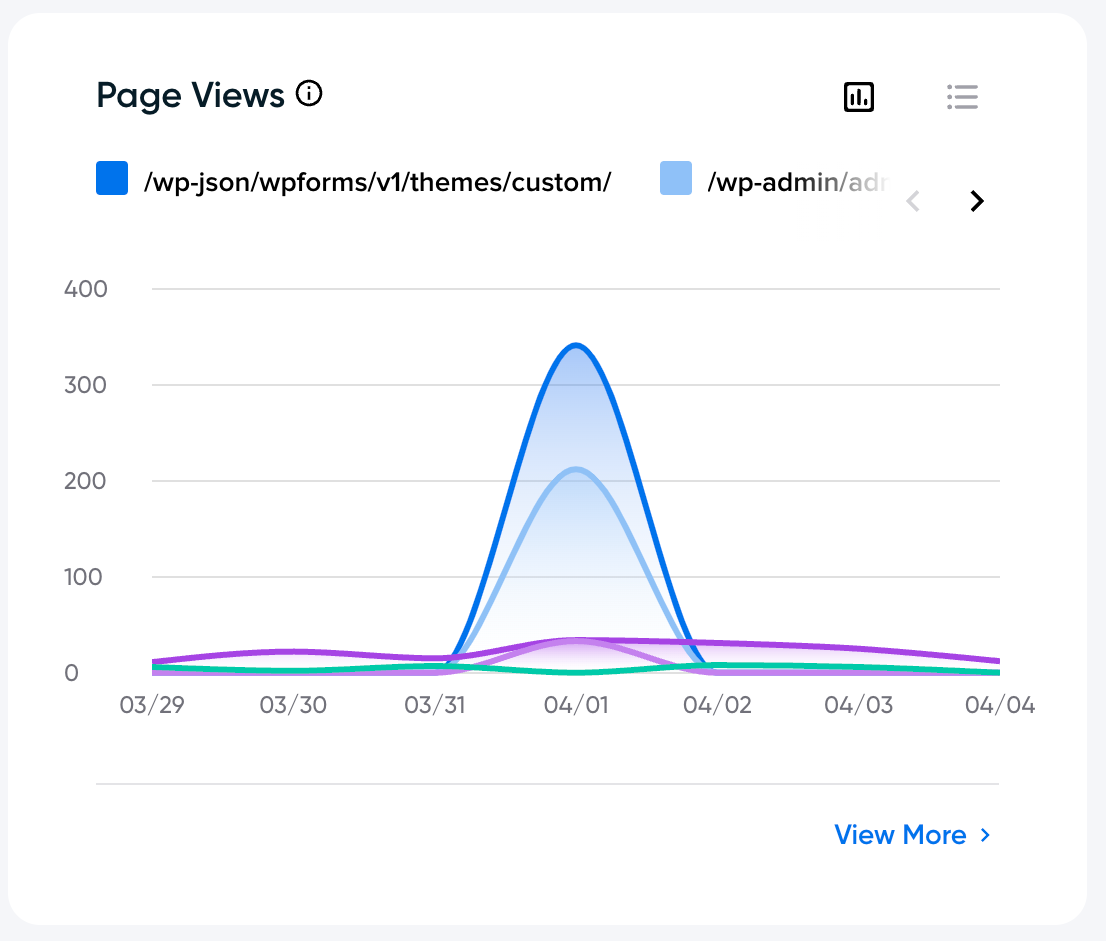The height and width of the screenshot is (941, 1106).
Task: Click the 04/04 date label on x-axis
Action: pyautogui.click(x=999, y=705)
